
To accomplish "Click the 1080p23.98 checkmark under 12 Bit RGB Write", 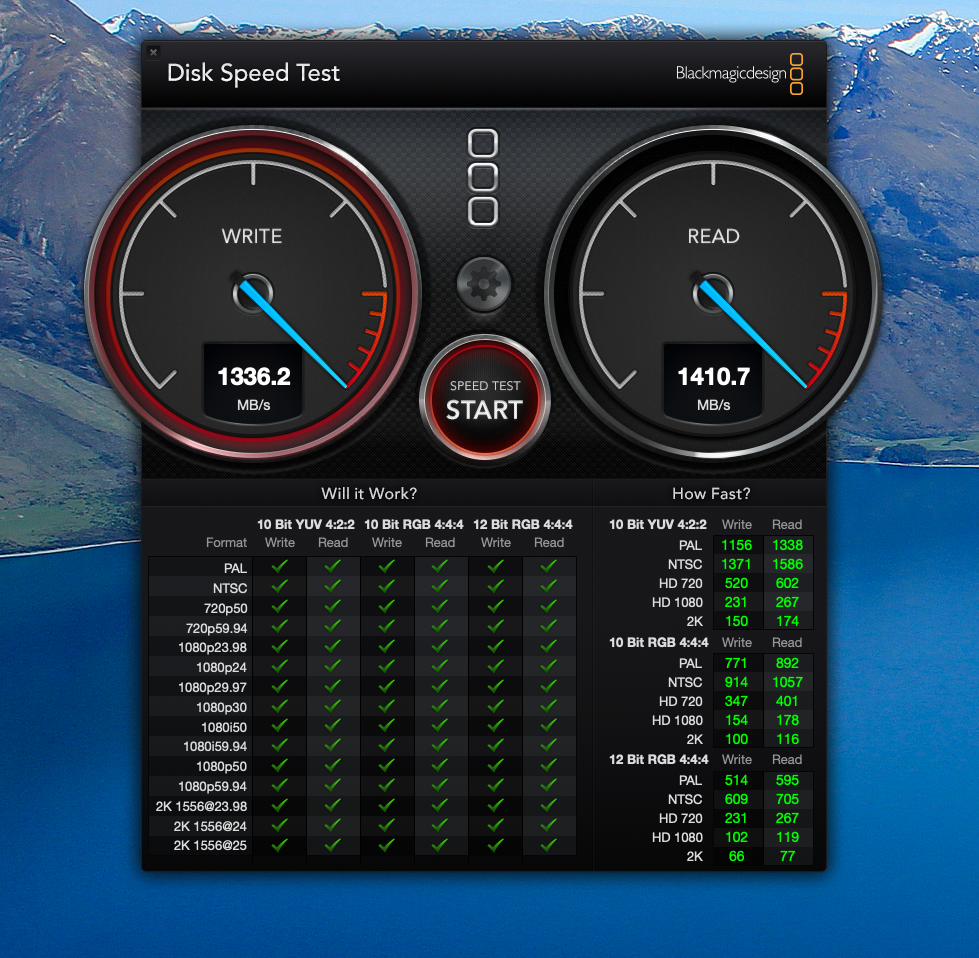I will pos(496,646).
